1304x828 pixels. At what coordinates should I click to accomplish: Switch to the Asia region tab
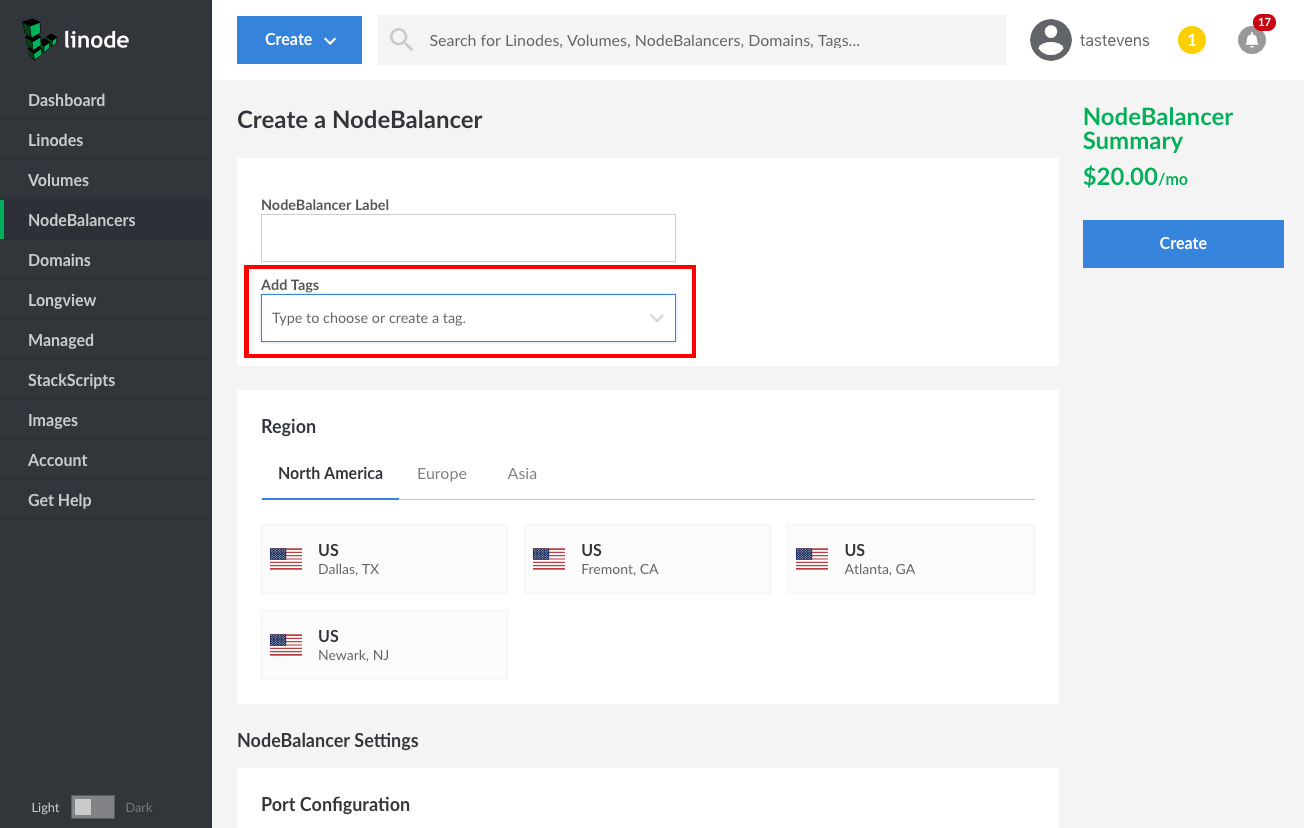(522, 473)
